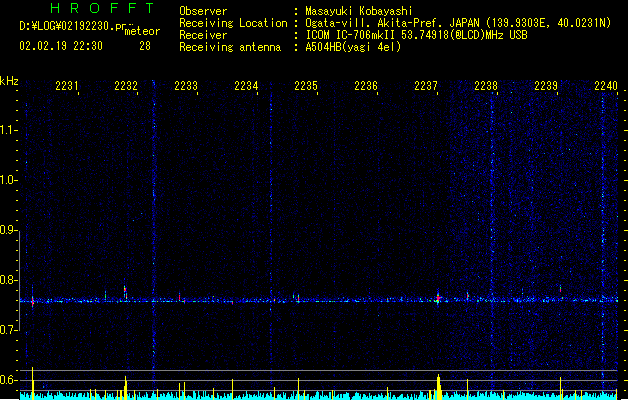This screenshot has width=629, height=400.
Task: Click the kHz axis unit label
Action: [x=9, y=81]
